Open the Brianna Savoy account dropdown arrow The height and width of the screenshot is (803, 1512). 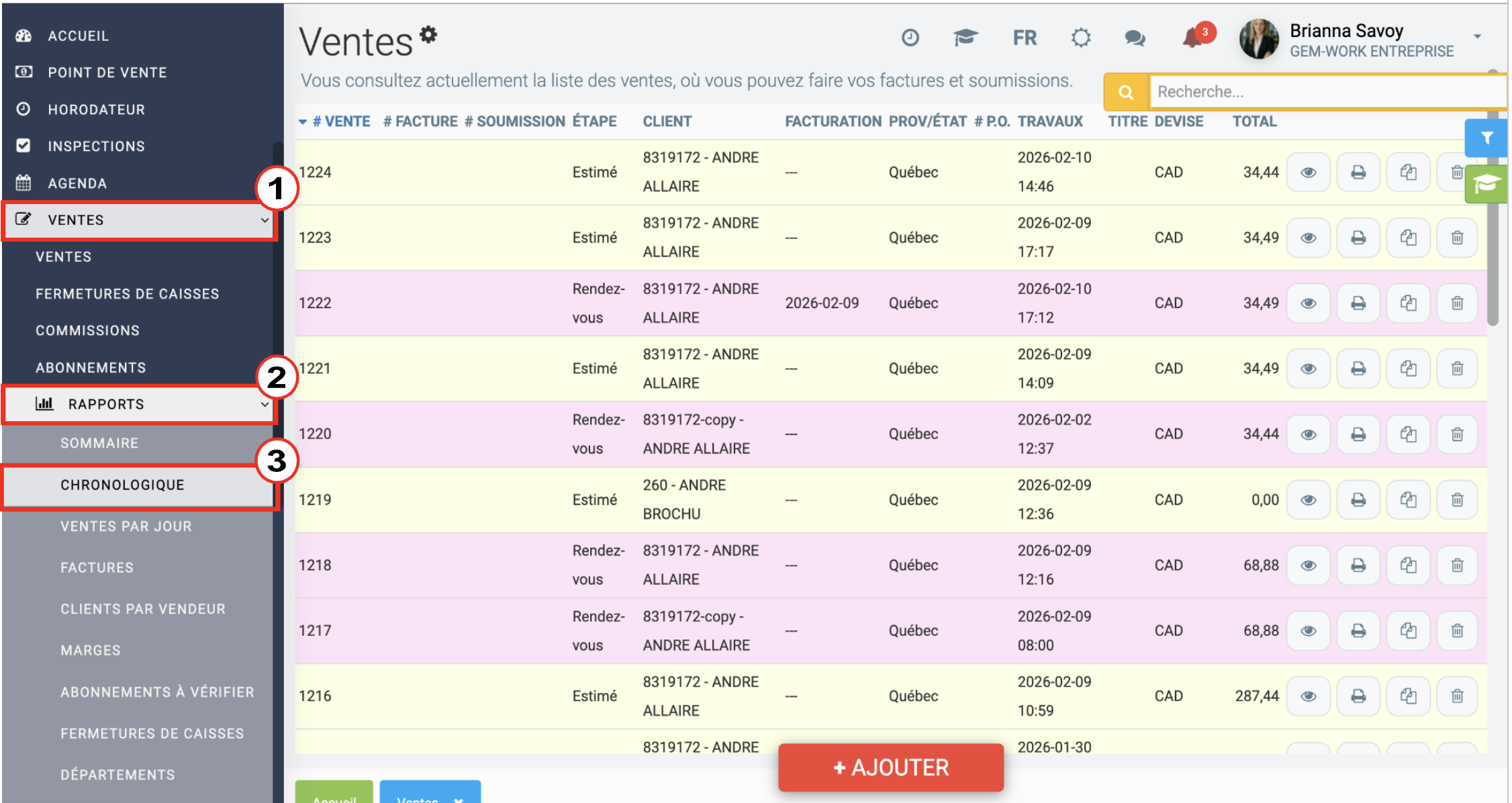tap(1477, 36)
